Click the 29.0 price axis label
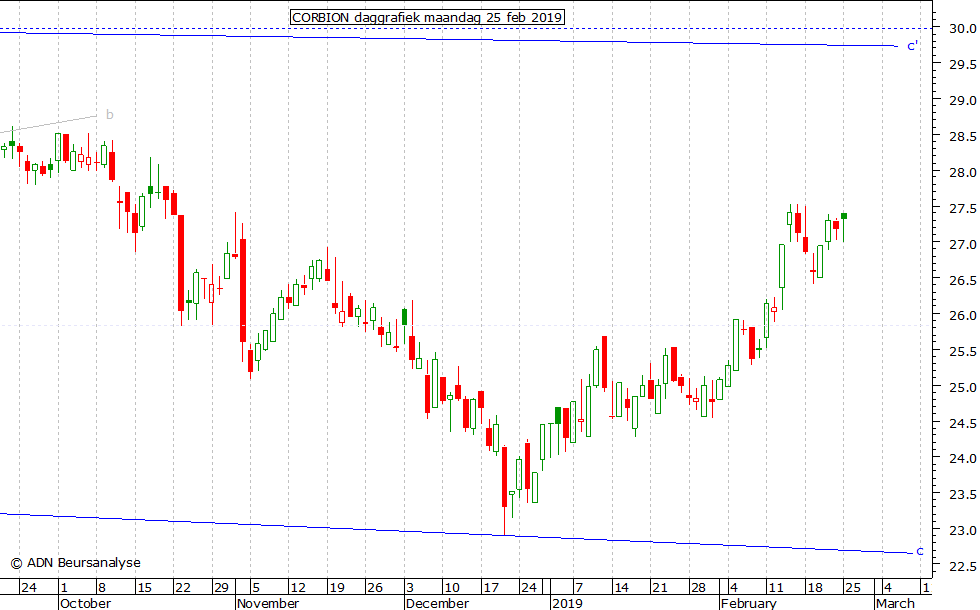The height and width of the screenshot is (610, 980). [962, 101]
